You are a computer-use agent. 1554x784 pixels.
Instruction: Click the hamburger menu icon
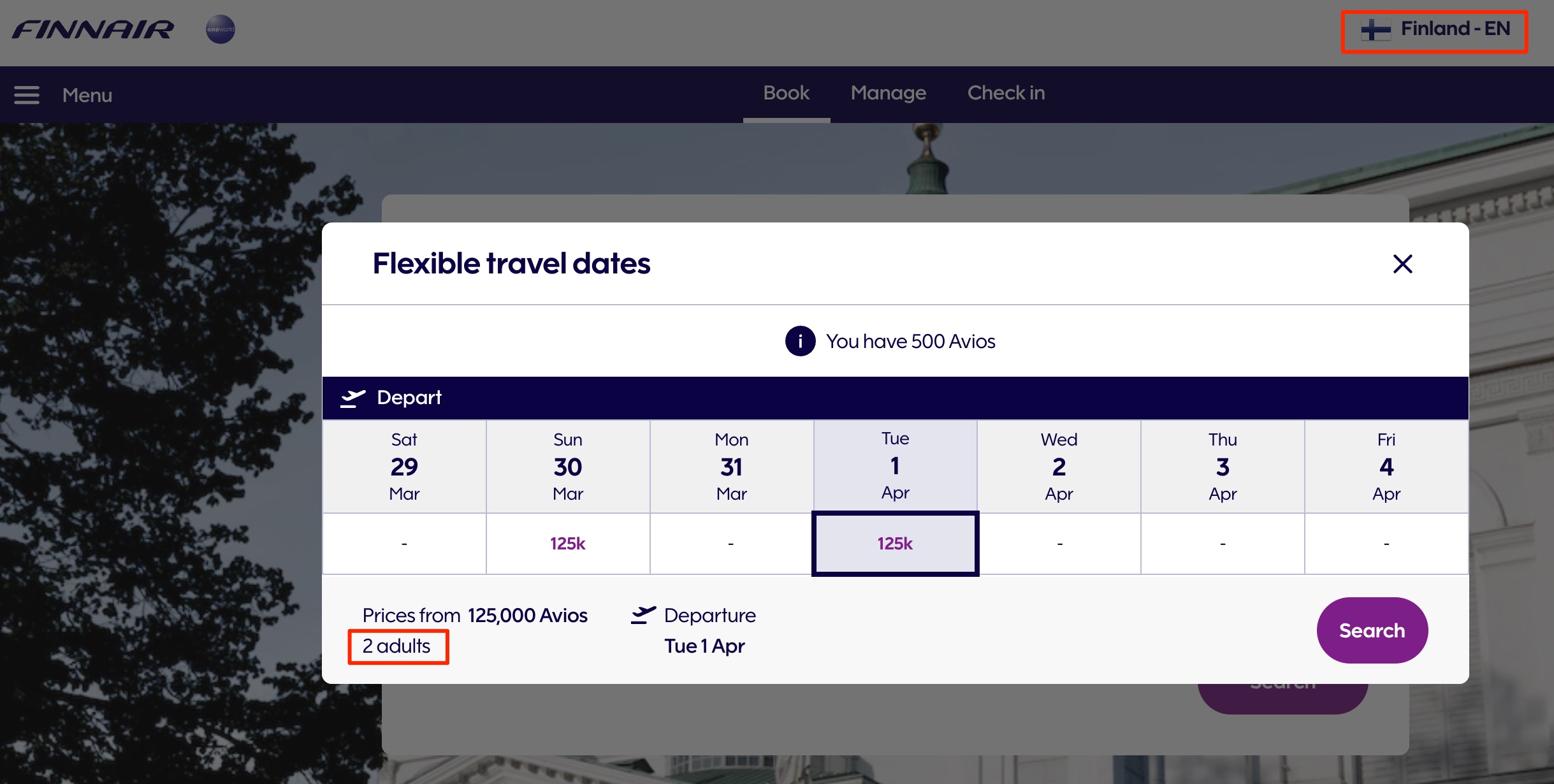pyautogui.click(x=27, y=94)
